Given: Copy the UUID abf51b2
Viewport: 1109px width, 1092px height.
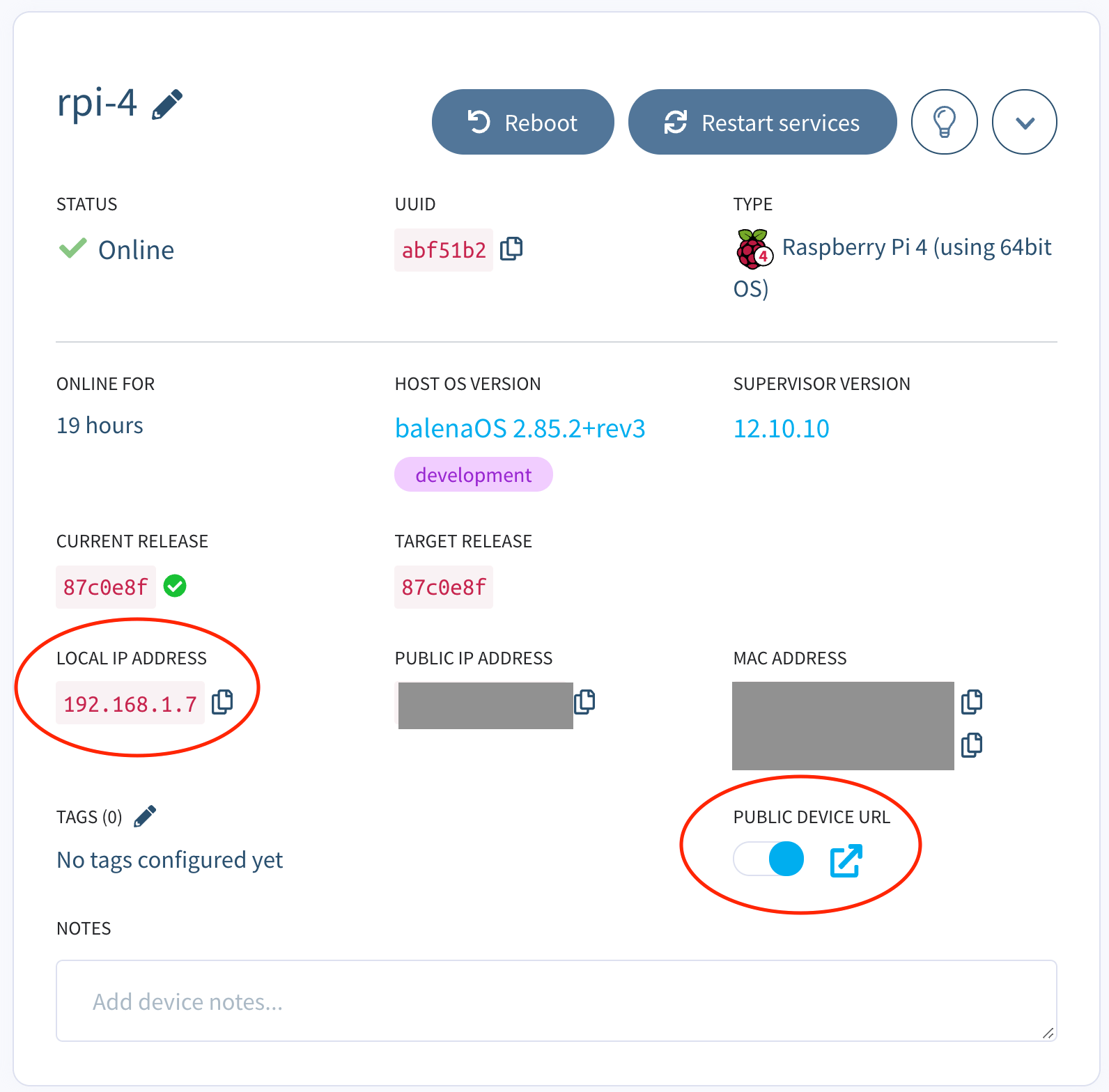Looking at the screenshot, I should coord(511,249).
